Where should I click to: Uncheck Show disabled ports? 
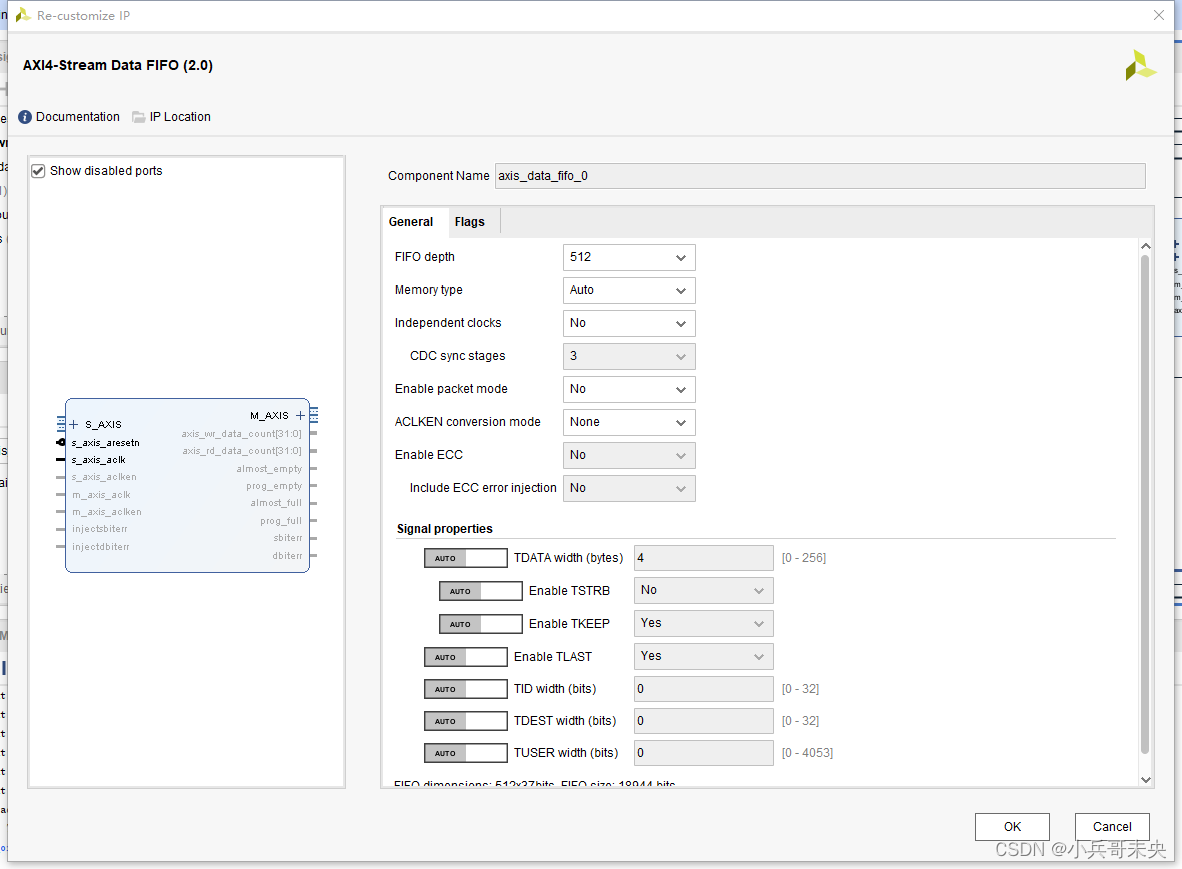(x=37, y=170)
